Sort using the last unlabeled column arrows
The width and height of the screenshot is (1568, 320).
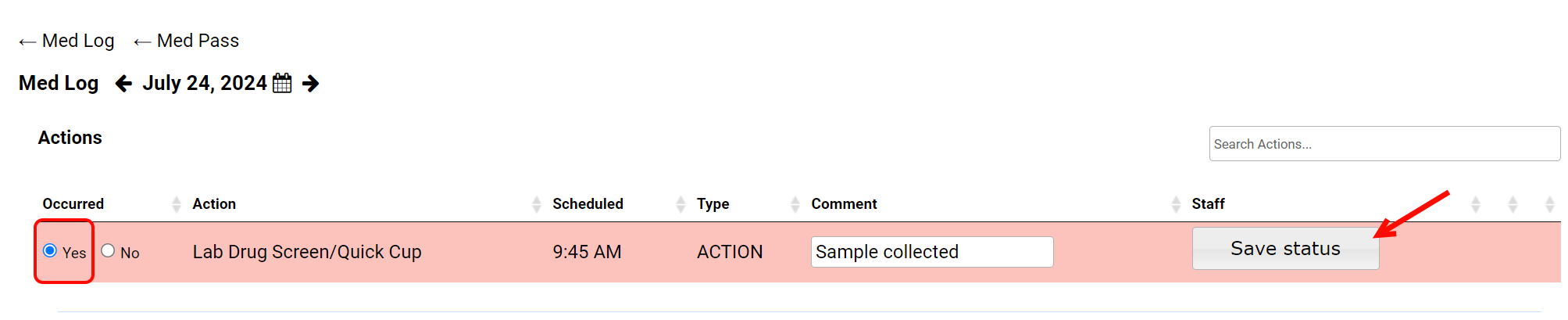(x=1549, y=204)
